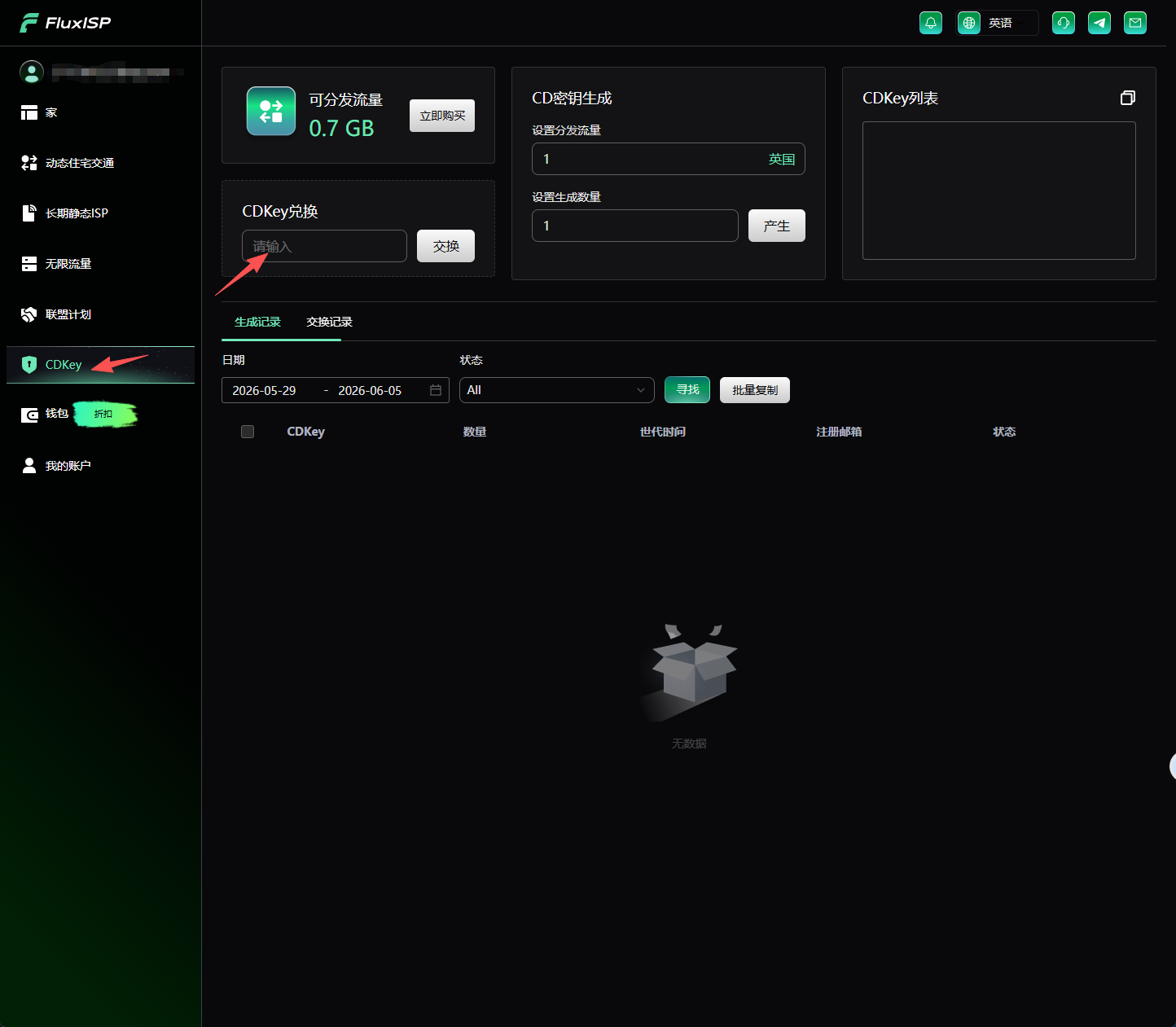Click the 状态 column header in table
Viewport: 1176px width, 1027px height.
point(1004,432)
